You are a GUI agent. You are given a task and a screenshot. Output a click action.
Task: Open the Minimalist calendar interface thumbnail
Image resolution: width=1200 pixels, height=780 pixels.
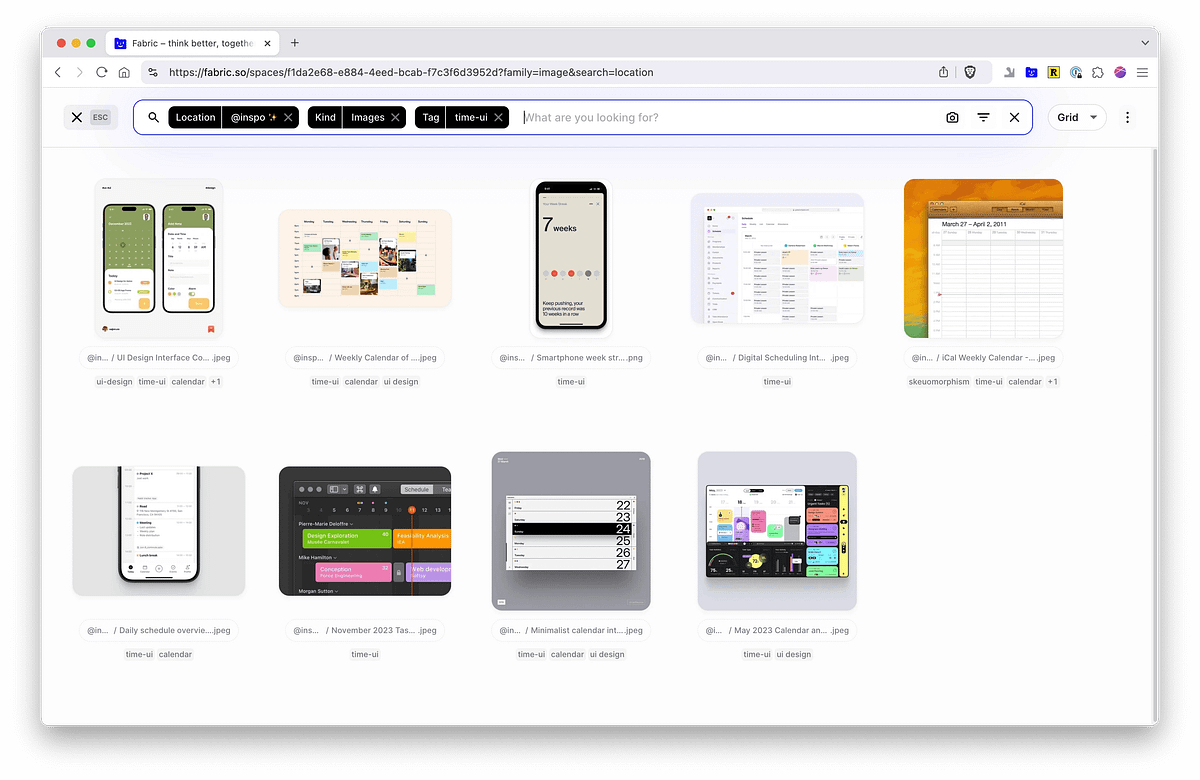coord(571,531)
